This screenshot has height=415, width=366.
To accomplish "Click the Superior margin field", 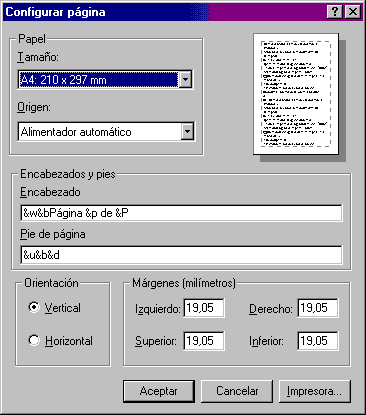I will click(204, 341).
